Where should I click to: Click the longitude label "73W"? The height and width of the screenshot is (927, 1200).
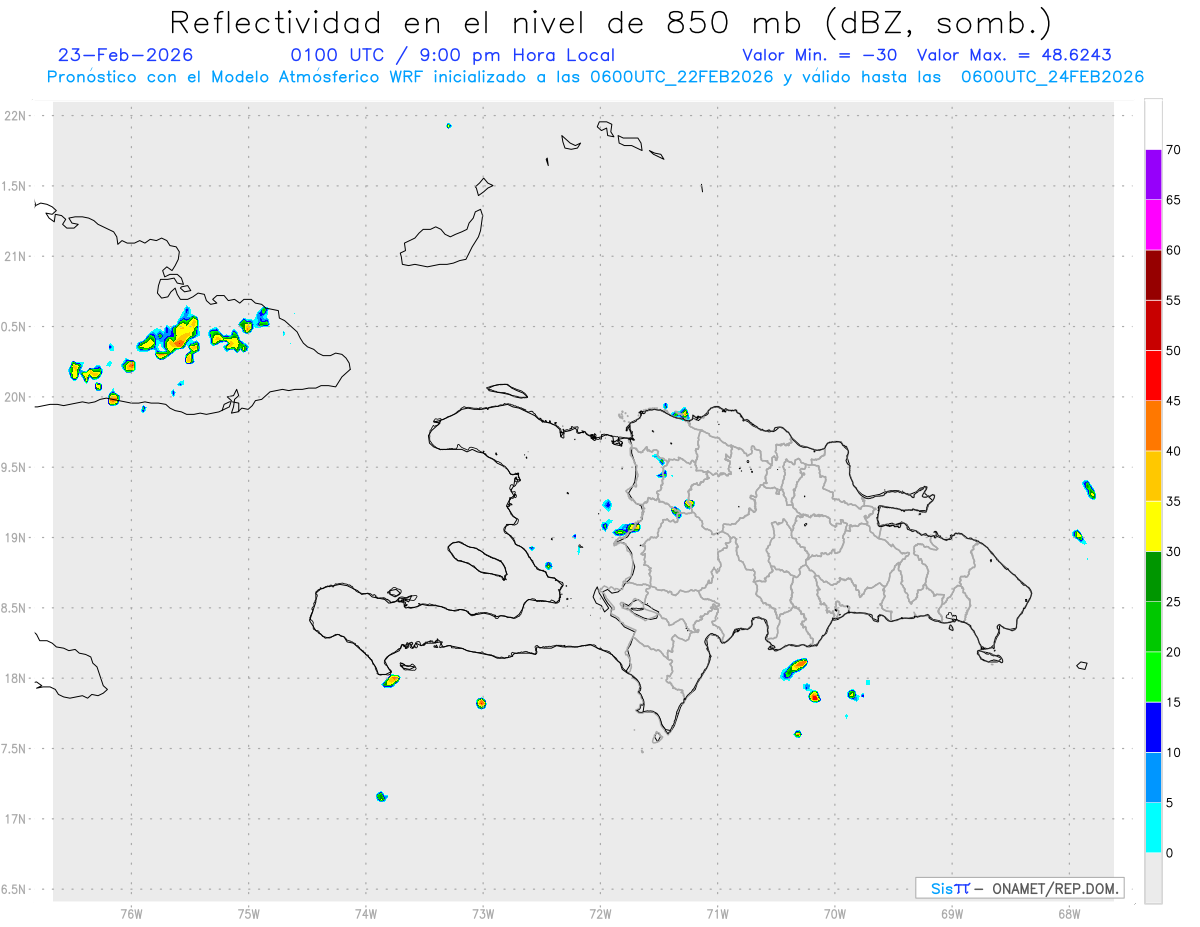[x=483, y=913]
